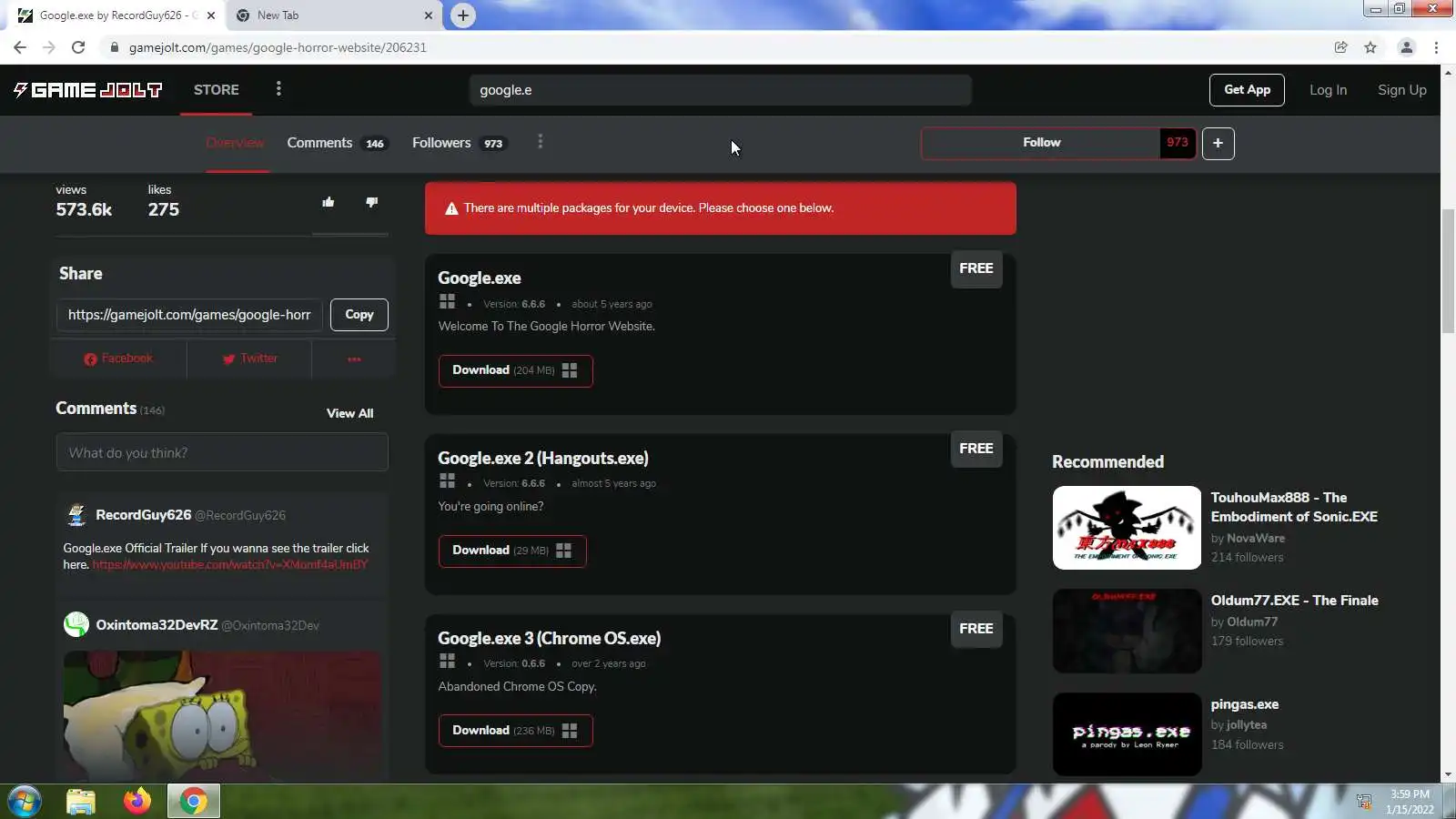Screen dimensions: 1456x819
Task: Like the game with thumbs up
Action: pyautogui.click(x=329, y=202)
